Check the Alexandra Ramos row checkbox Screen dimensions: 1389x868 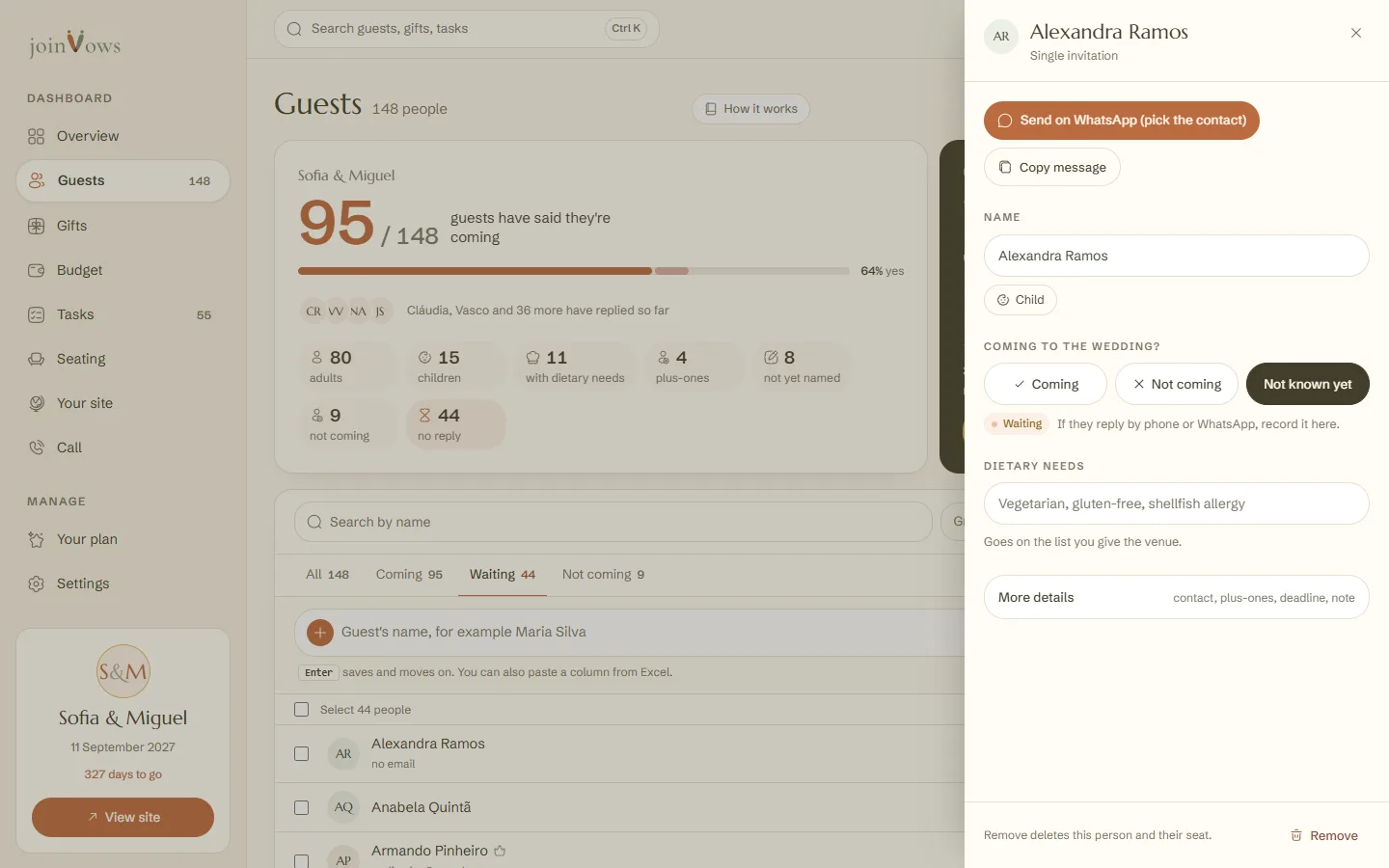coord(301,753)
